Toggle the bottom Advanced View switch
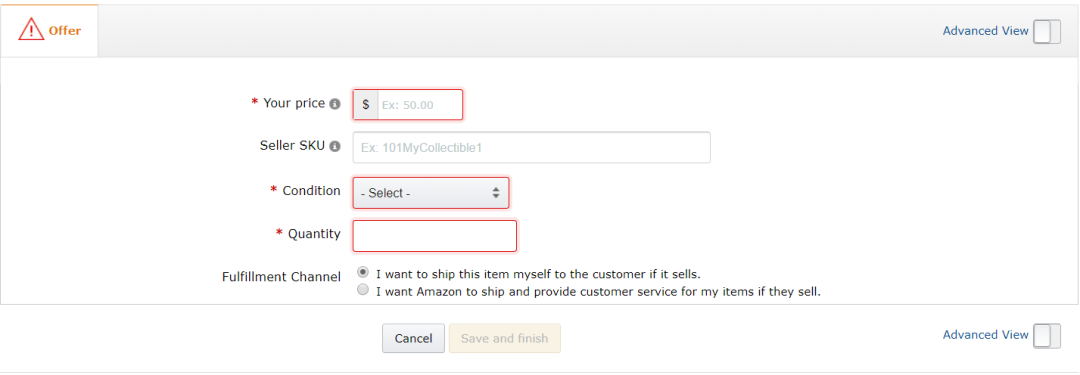The width and height of the screenshot is (1080, 375). (1047, 336)
